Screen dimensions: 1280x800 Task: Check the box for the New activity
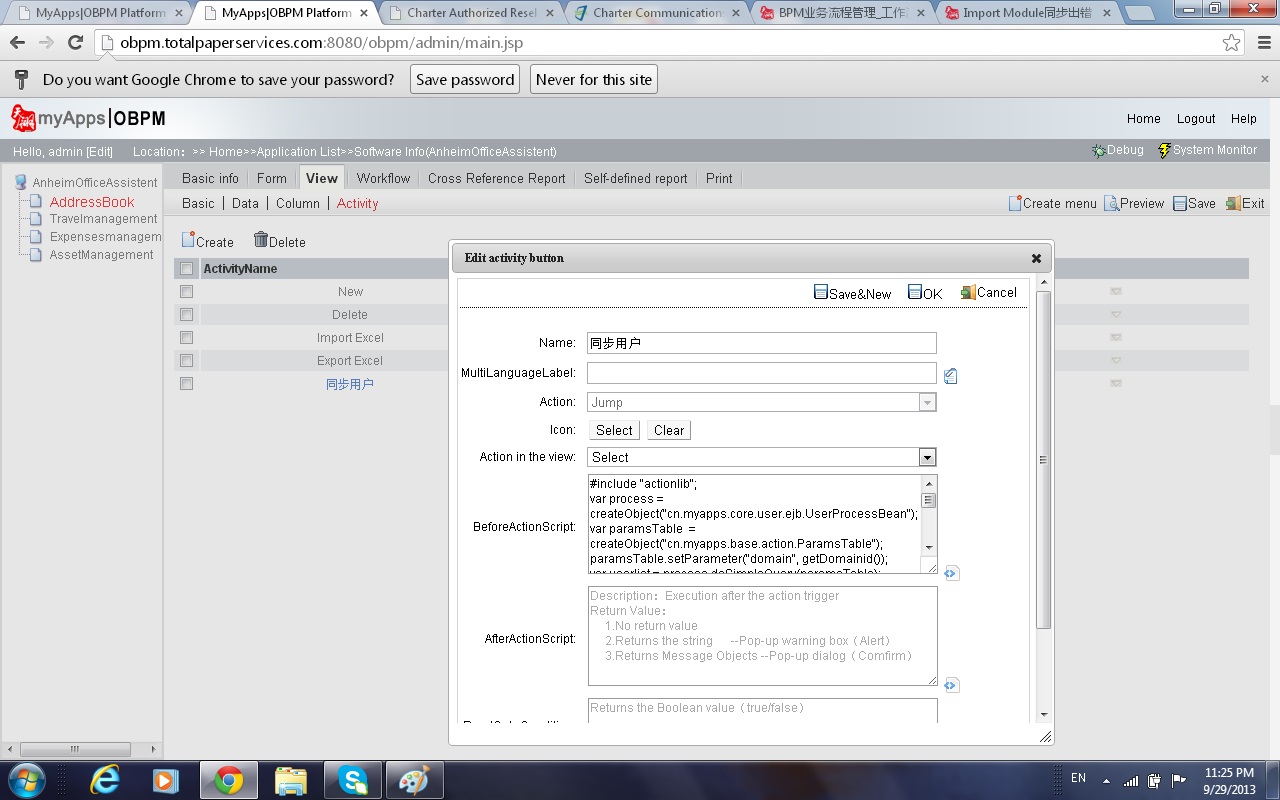click(186, 292)
